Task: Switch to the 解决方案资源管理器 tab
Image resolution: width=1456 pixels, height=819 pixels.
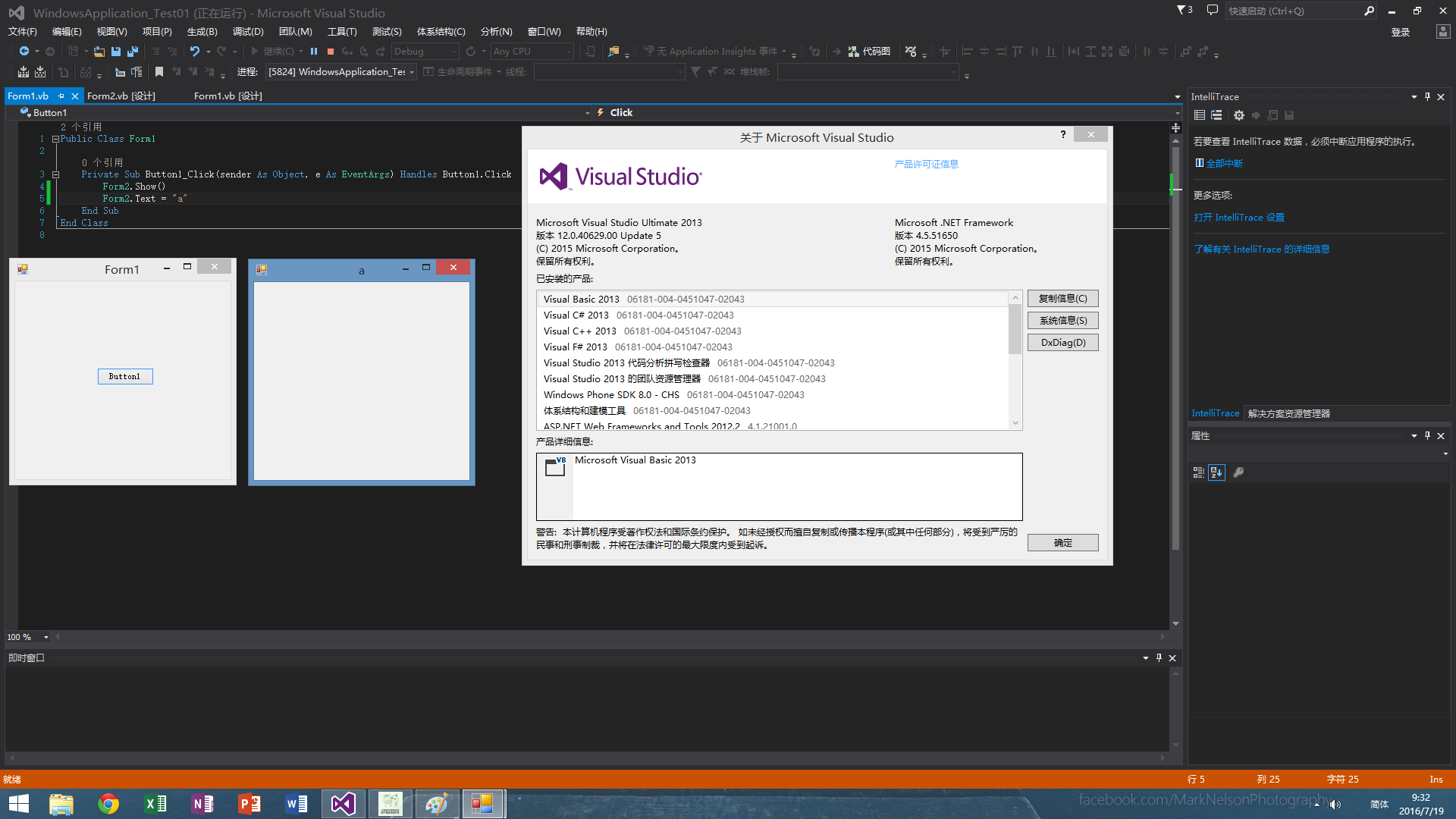Action: (x=1288, y=413)
